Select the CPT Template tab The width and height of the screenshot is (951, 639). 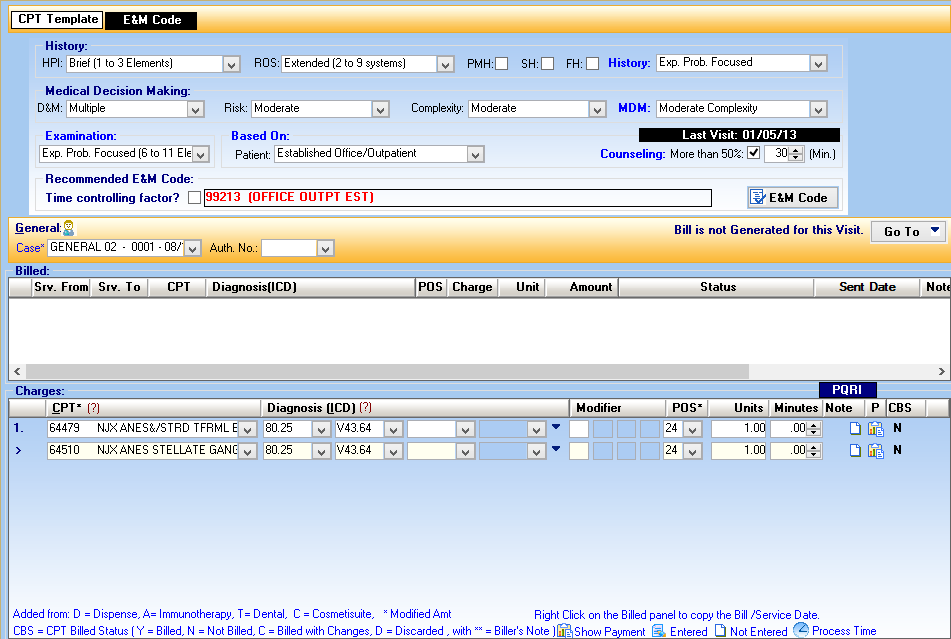pos(56,18)
